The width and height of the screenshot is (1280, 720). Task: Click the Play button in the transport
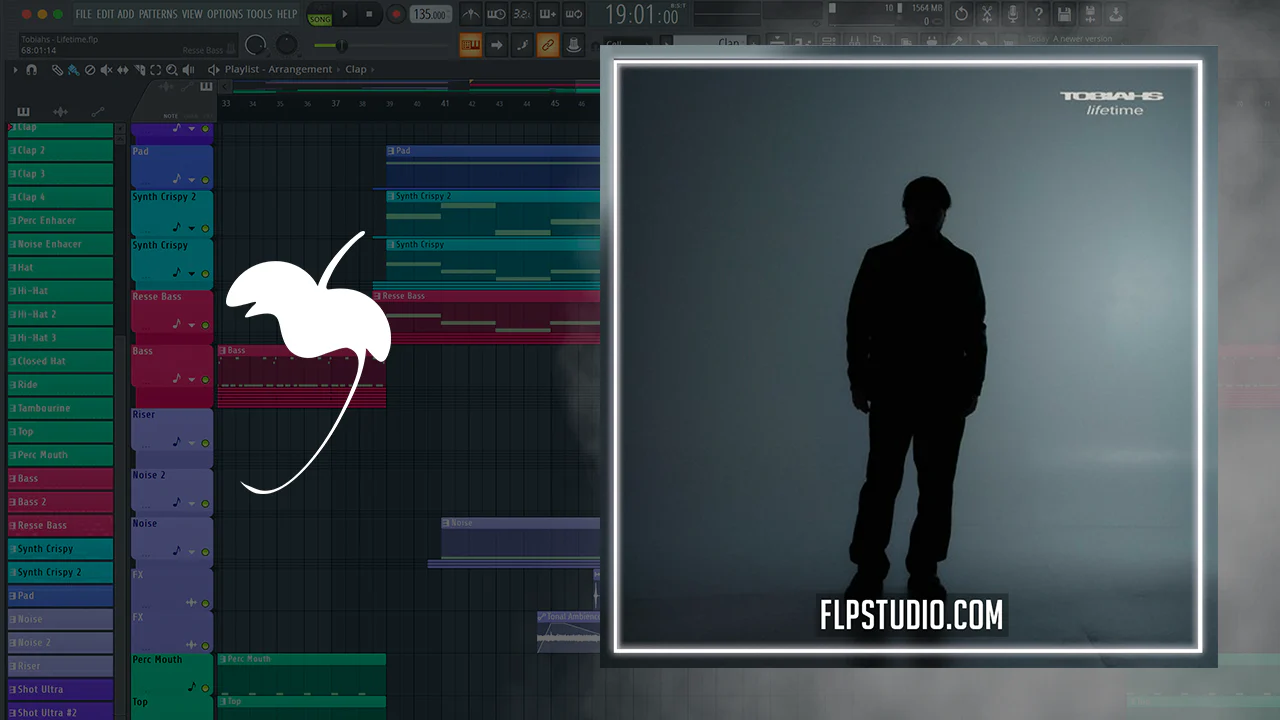[345, 15]
